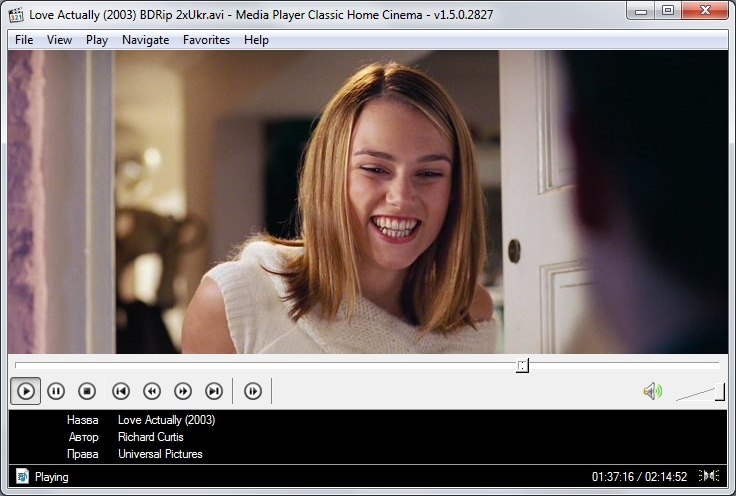Open the View menu

pyautogui.click(x=59, y=40)
